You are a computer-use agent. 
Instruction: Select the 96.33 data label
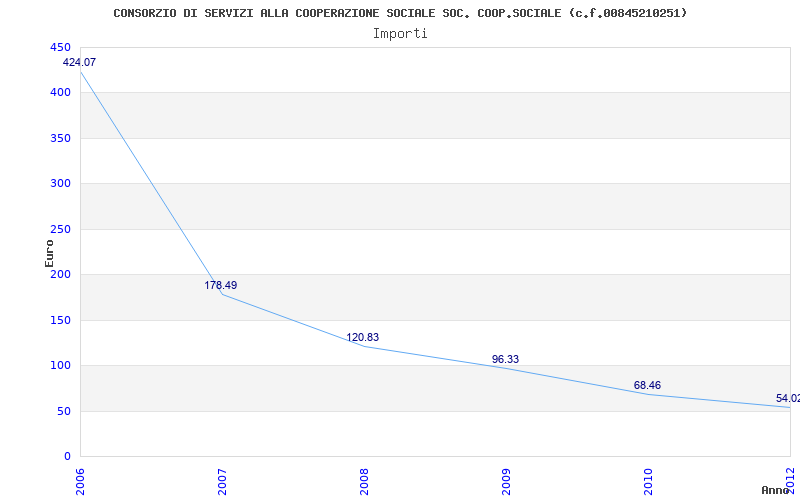[505, 359]
